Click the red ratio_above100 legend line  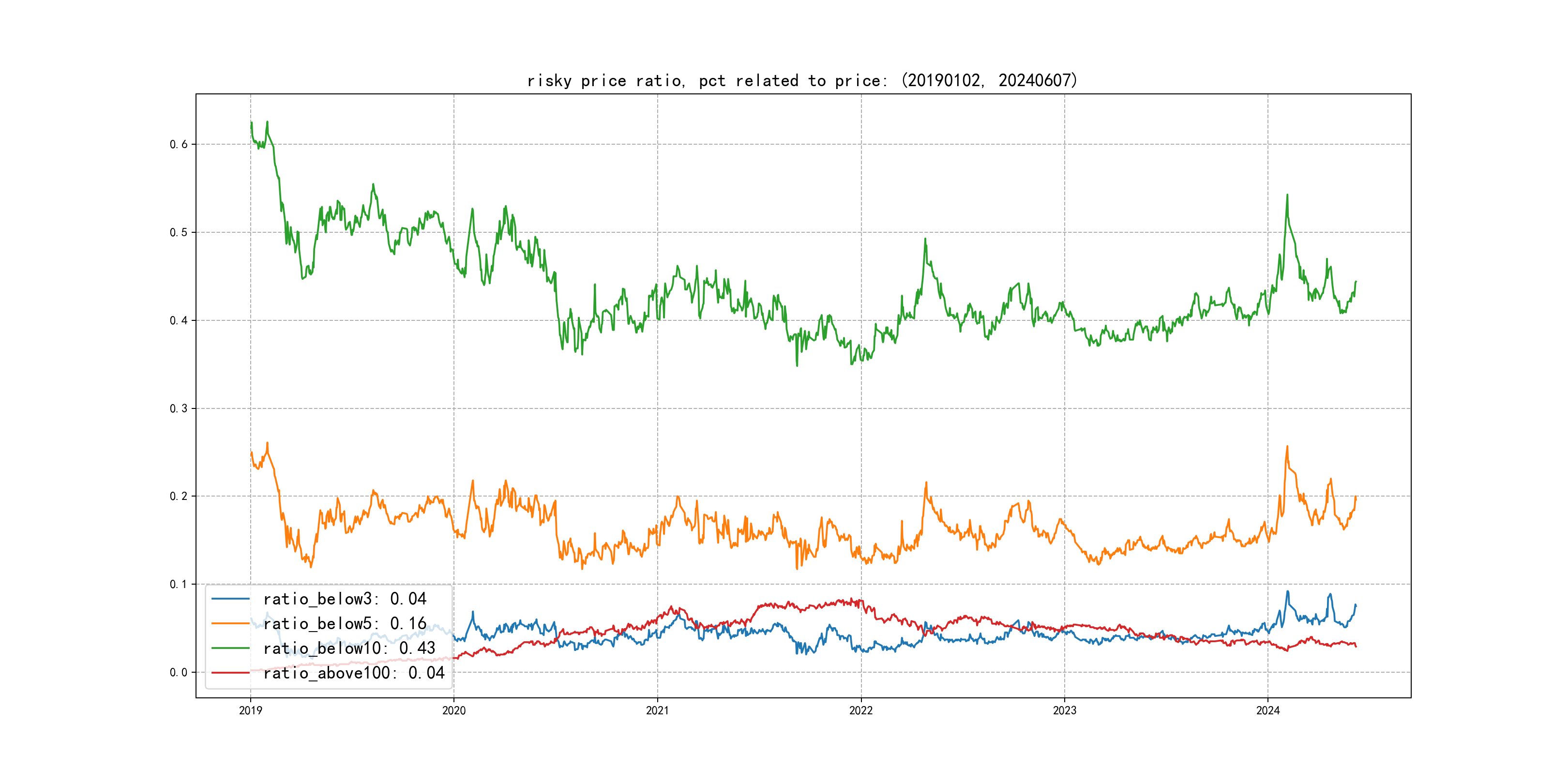pyautogui.click(x=230, y=673)
